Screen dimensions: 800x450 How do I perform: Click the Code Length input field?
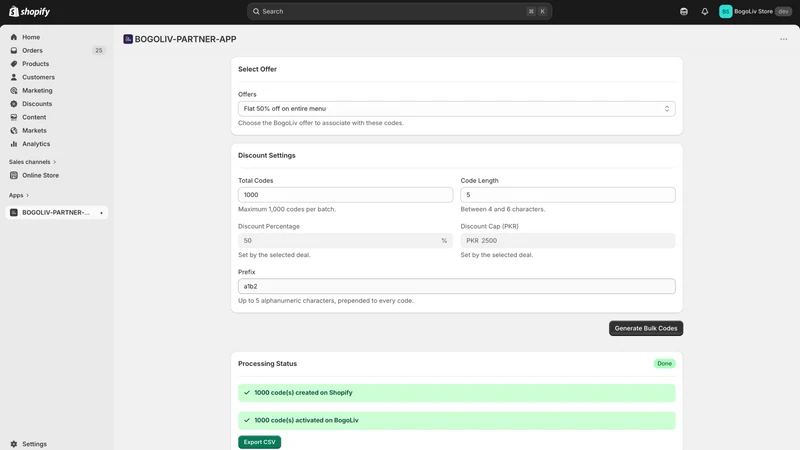568,195
